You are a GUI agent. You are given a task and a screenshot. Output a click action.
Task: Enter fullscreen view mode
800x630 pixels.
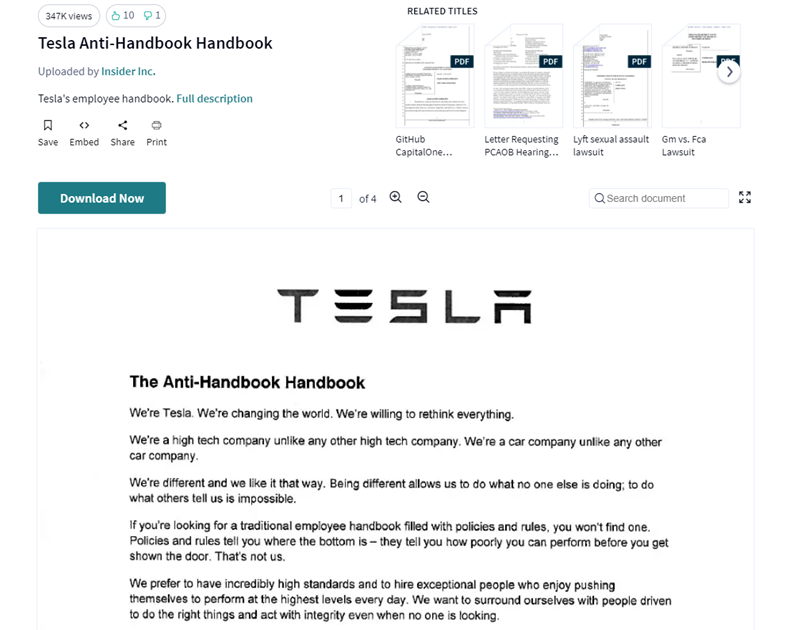(x=744, y=197)
